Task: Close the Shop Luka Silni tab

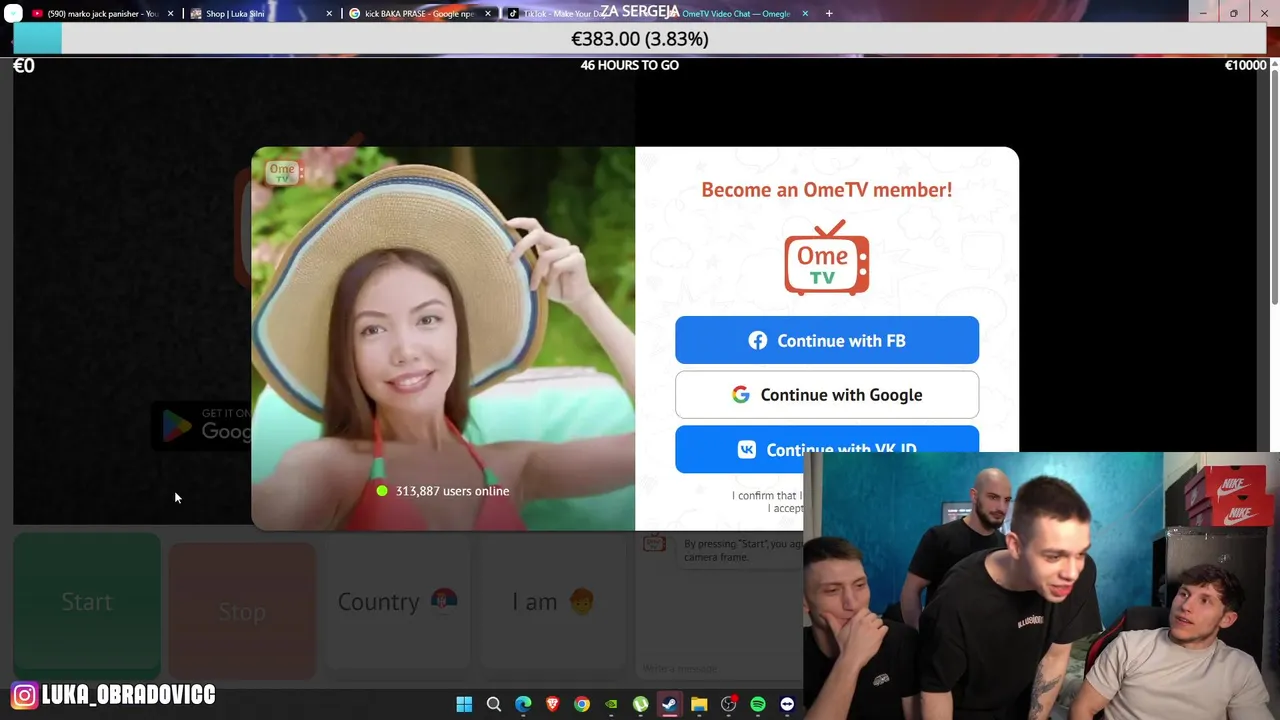Action: pos(329,14)
